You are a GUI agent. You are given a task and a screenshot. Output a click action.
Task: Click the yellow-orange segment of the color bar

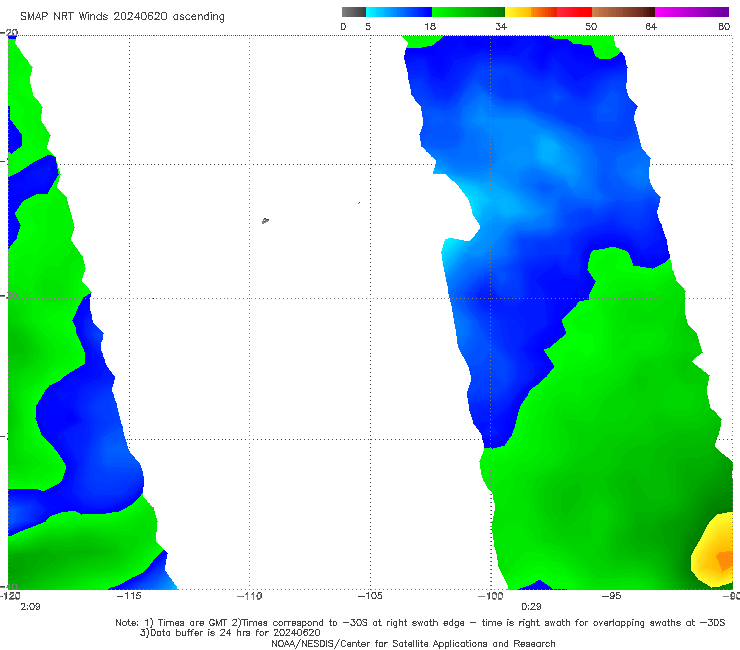click(x=530, y=12)
